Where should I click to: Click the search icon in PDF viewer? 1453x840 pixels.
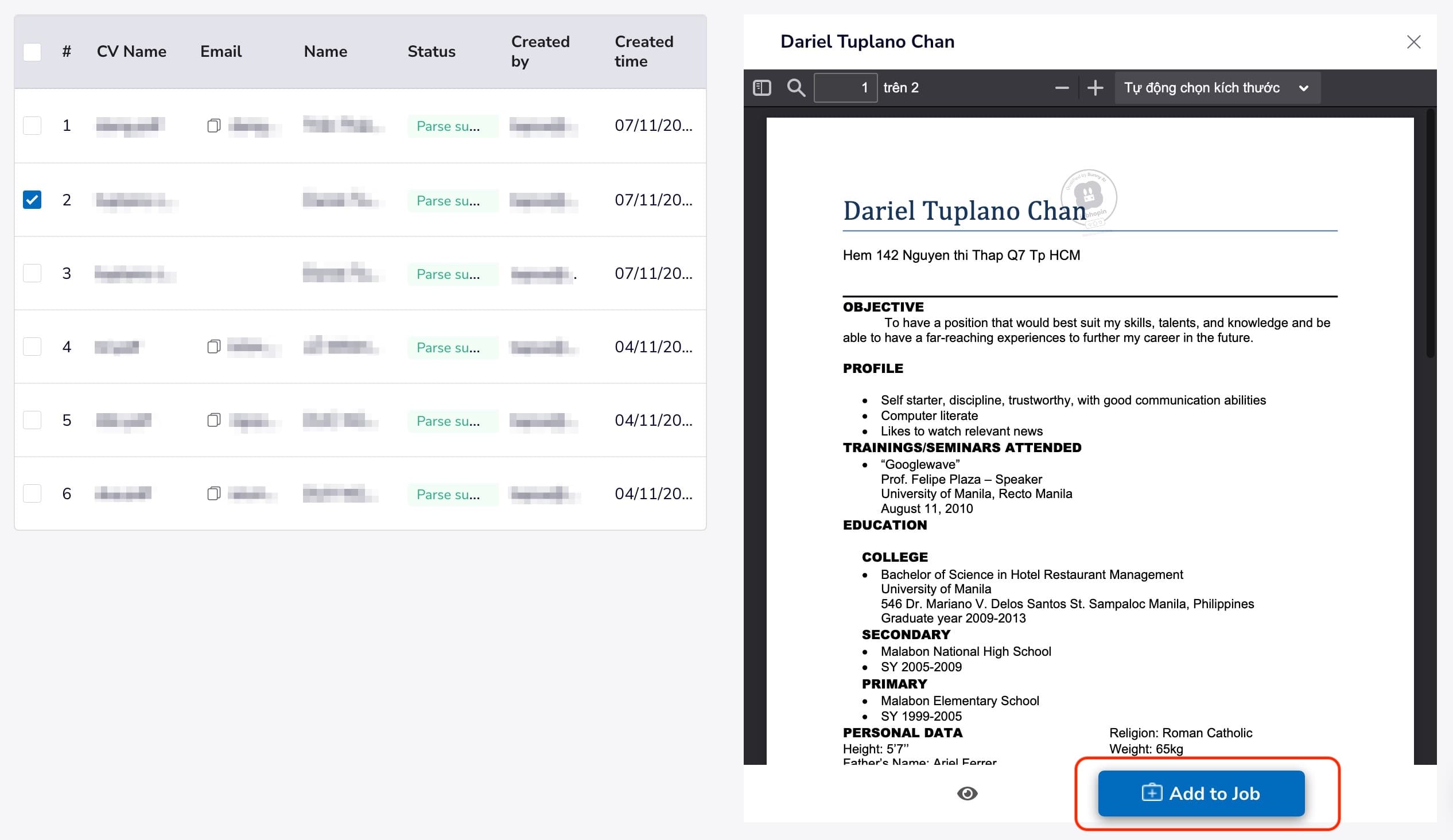point(797,88)
